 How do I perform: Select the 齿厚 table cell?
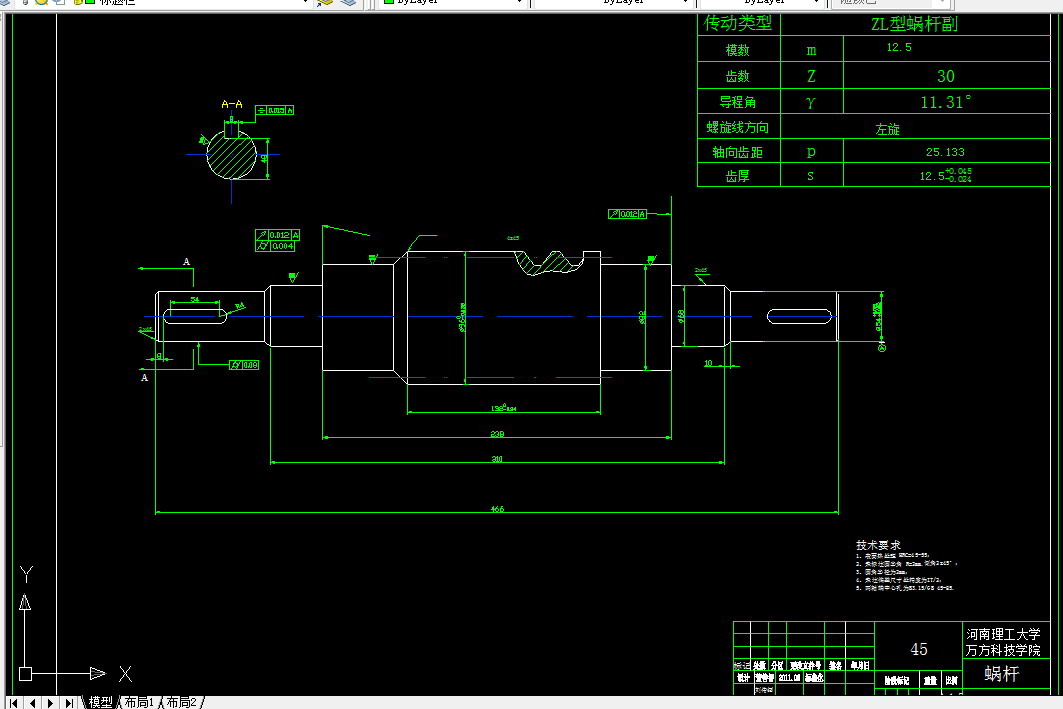(738, 176)
